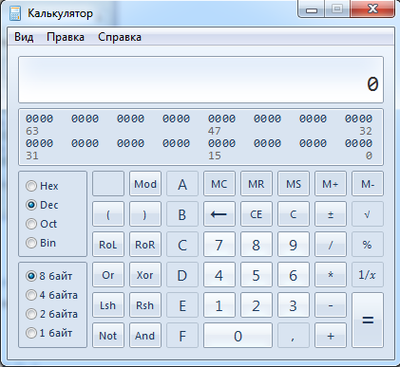Screen dimensions: 400x367
Task: Click the MS memory store button
Action: pyautogui.click(x=293, y=184)
